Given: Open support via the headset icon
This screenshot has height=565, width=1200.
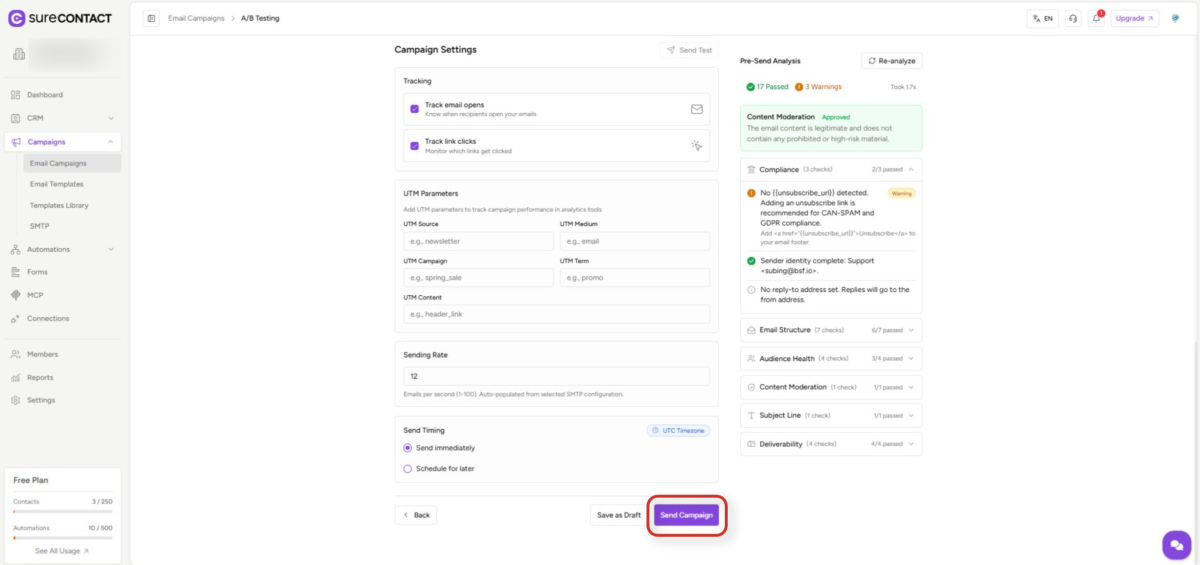Looking at the screenshot, I should [1073, 18].
